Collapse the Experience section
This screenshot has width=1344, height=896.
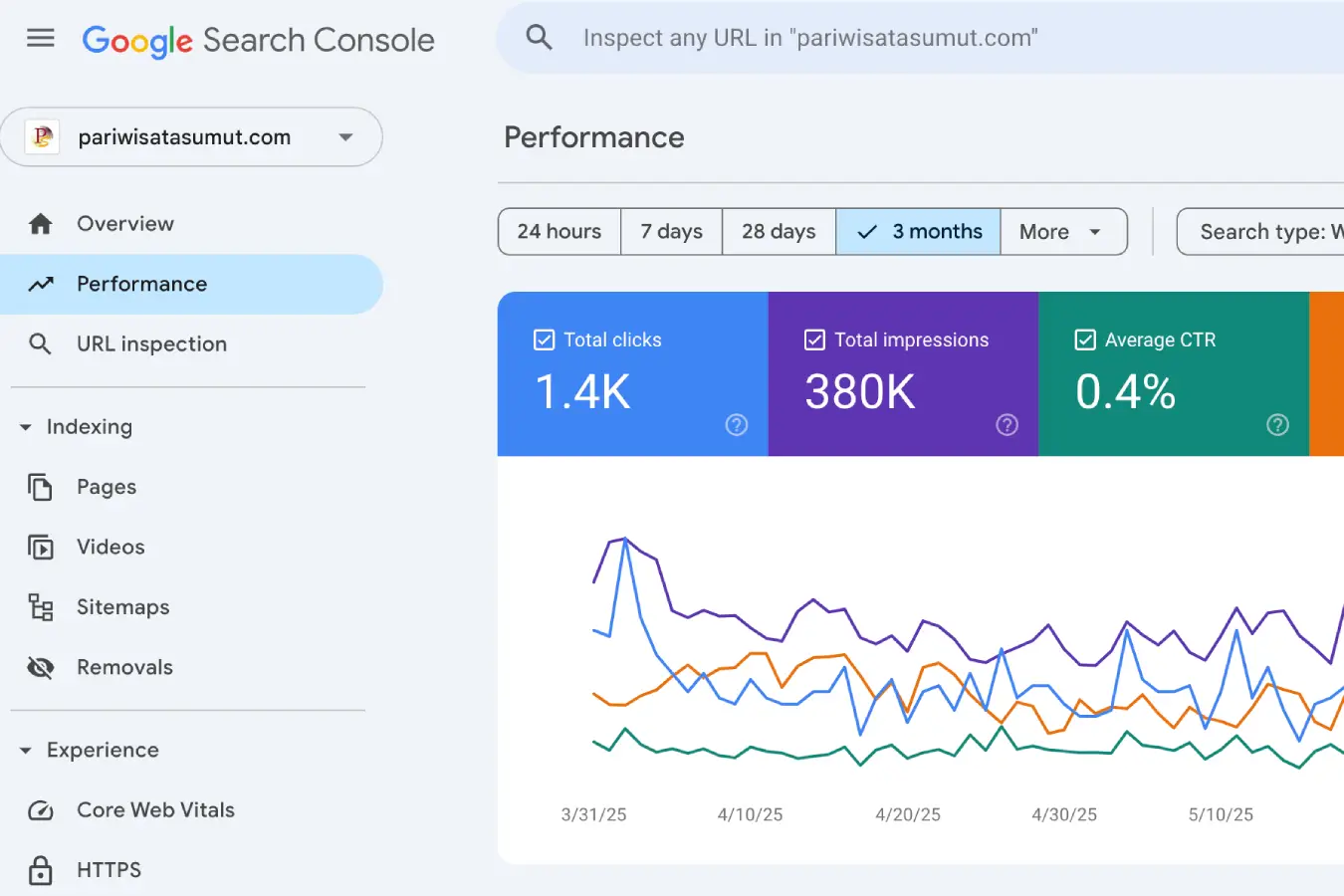coord(24,750)
